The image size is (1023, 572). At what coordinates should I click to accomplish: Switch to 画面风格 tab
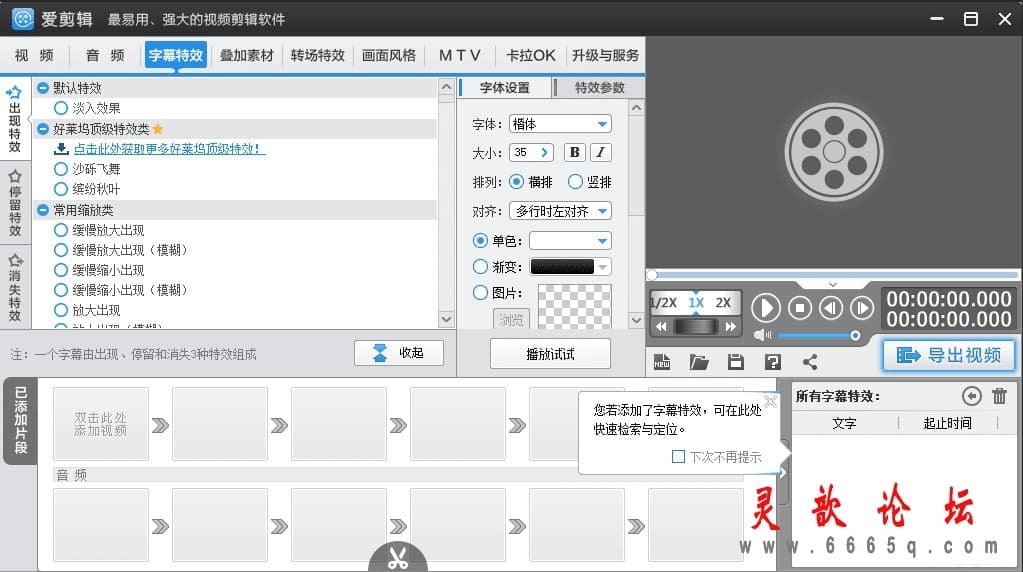pyautogui.click(x=389, y=55)
